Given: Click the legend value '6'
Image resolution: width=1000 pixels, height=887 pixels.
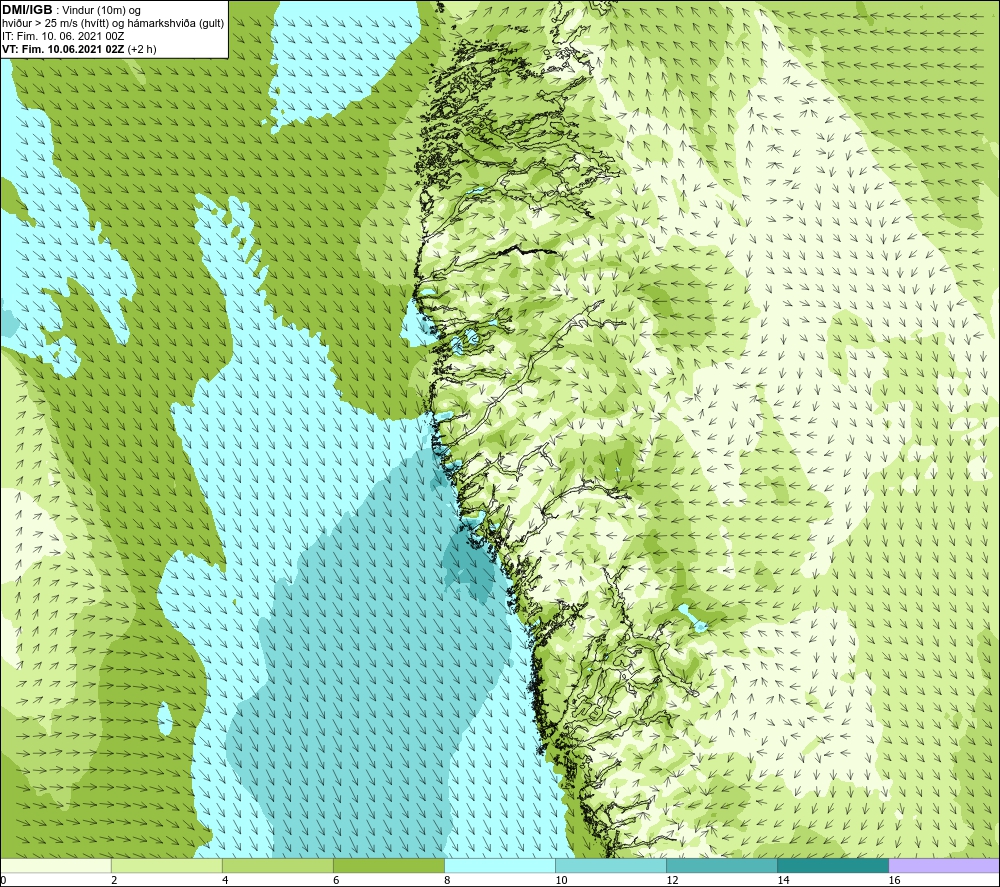Looking at the screenshot, I should (x=336, y=880).
